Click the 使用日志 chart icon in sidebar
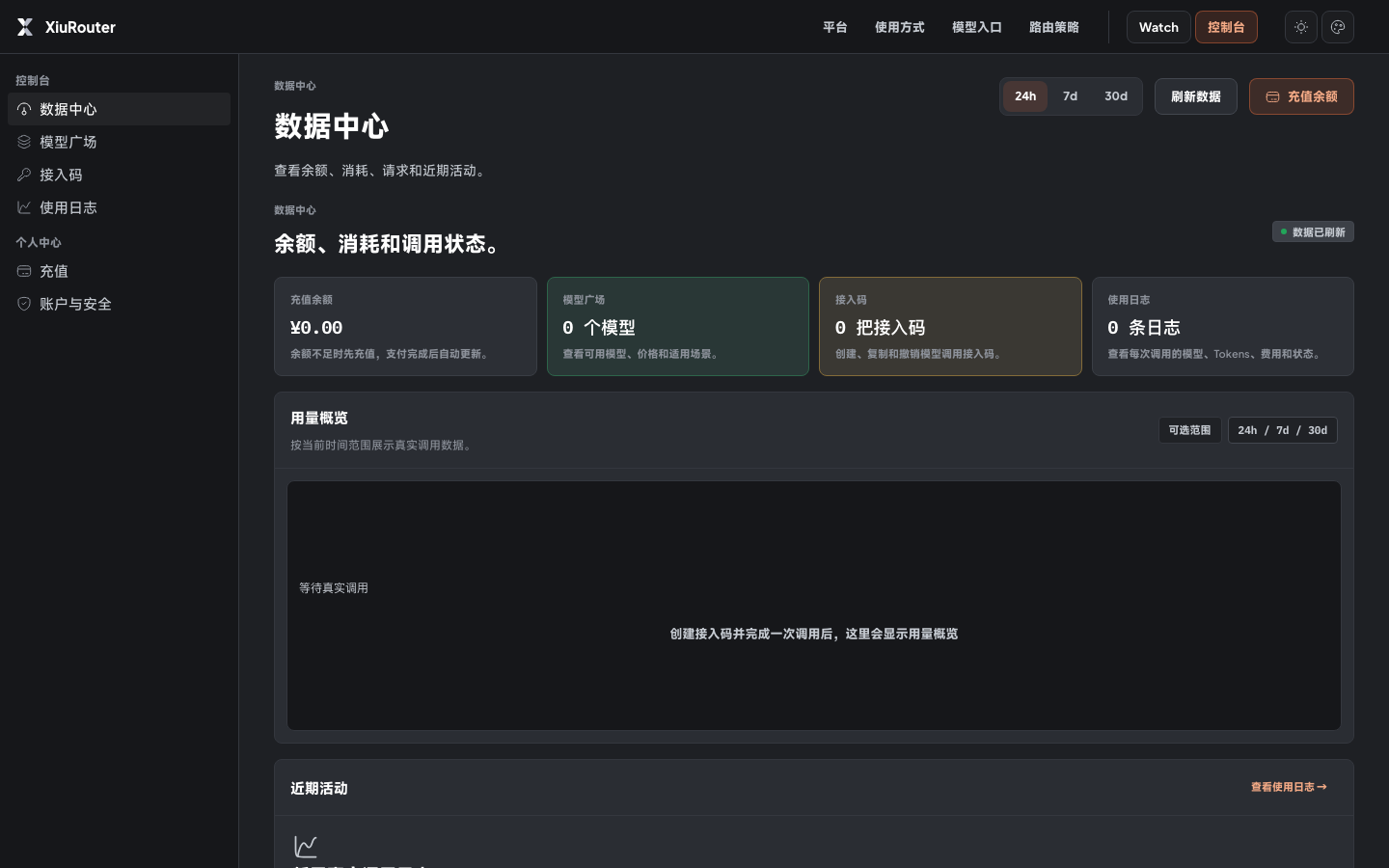 pyautogui.click(x=24, y=207)
